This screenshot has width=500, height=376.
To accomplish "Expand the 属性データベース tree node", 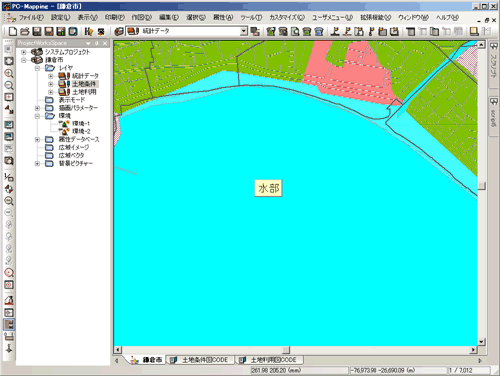I will [37, 140].
